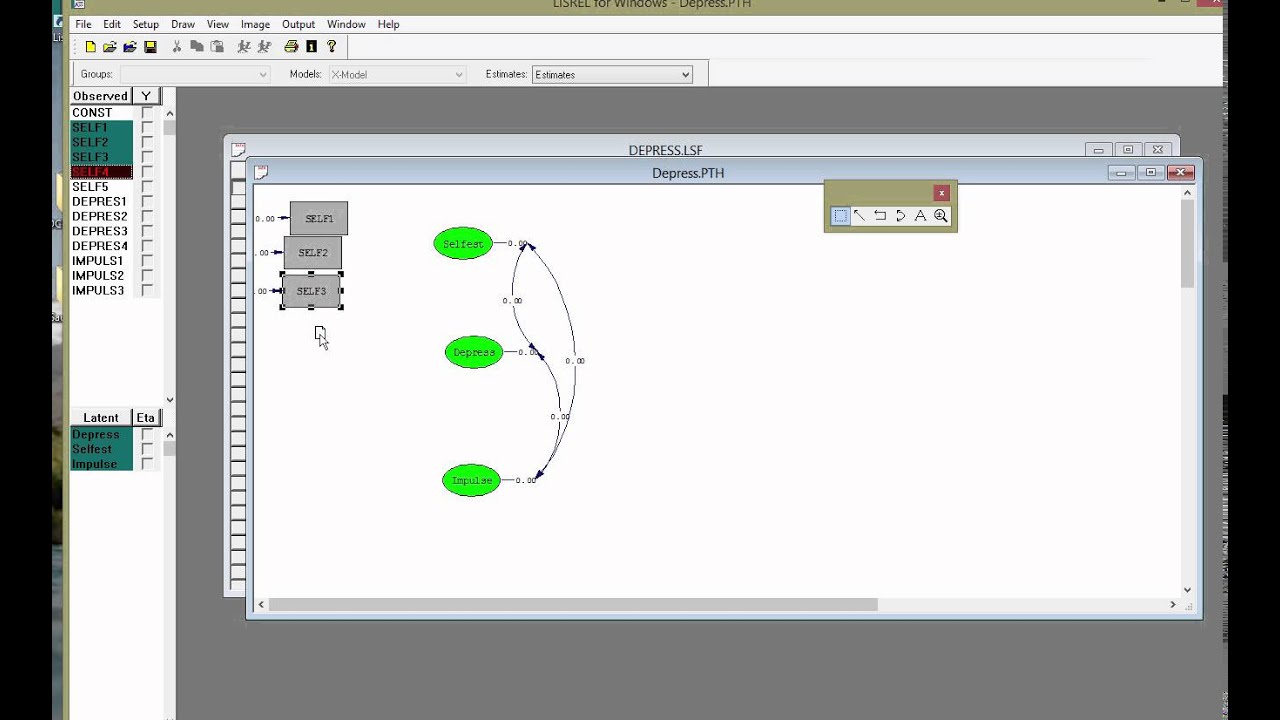Open the View menu
The image size is (1280, 720).
point(218,24)
